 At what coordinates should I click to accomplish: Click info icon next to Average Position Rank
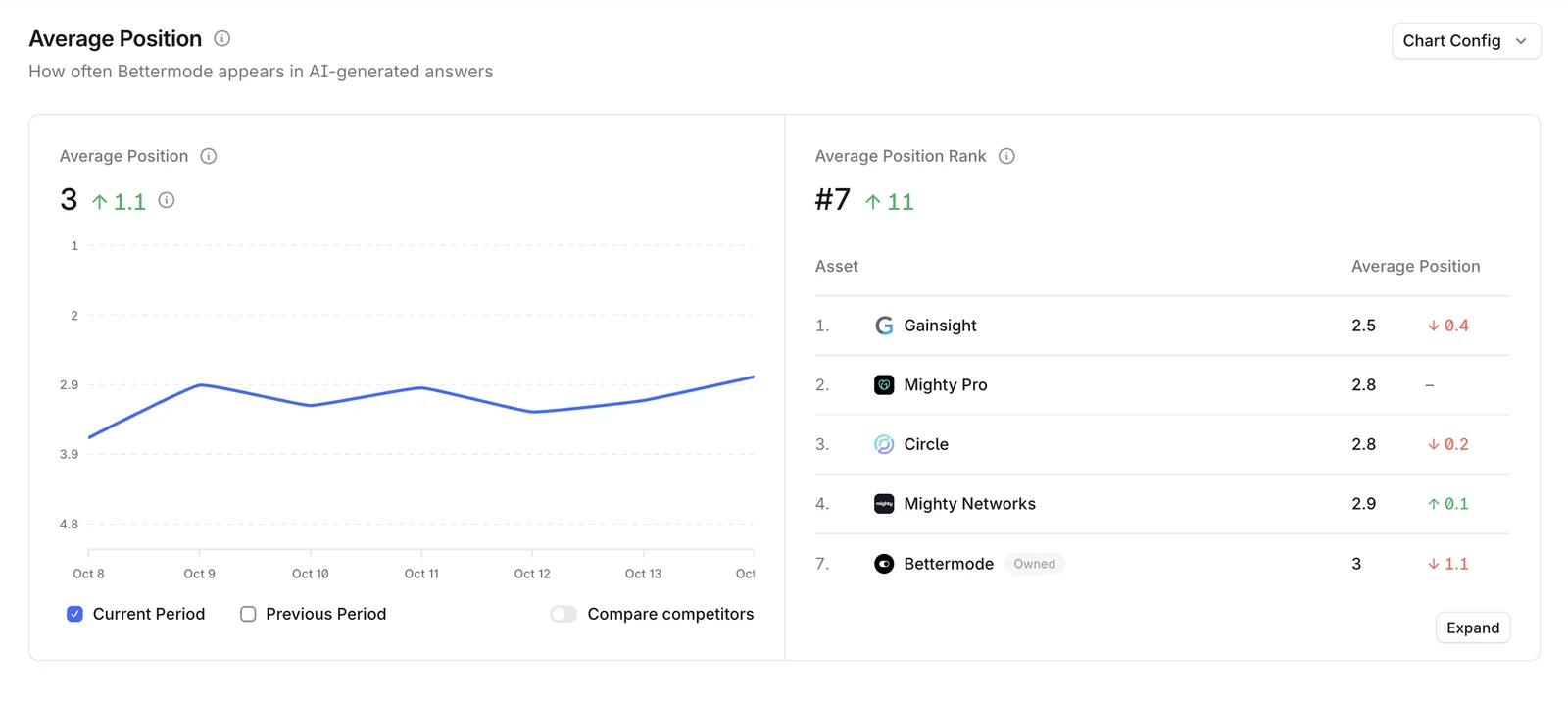pyautogui.click(x=1006, y=156)
